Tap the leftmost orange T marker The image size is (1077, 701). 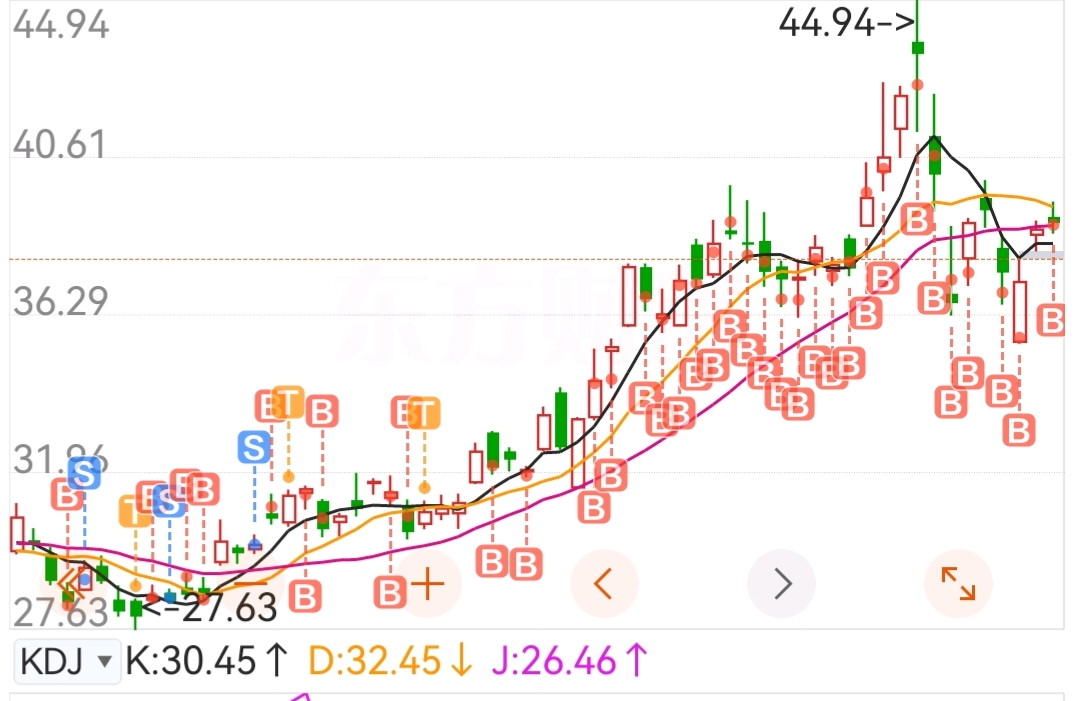click(135, 511)
